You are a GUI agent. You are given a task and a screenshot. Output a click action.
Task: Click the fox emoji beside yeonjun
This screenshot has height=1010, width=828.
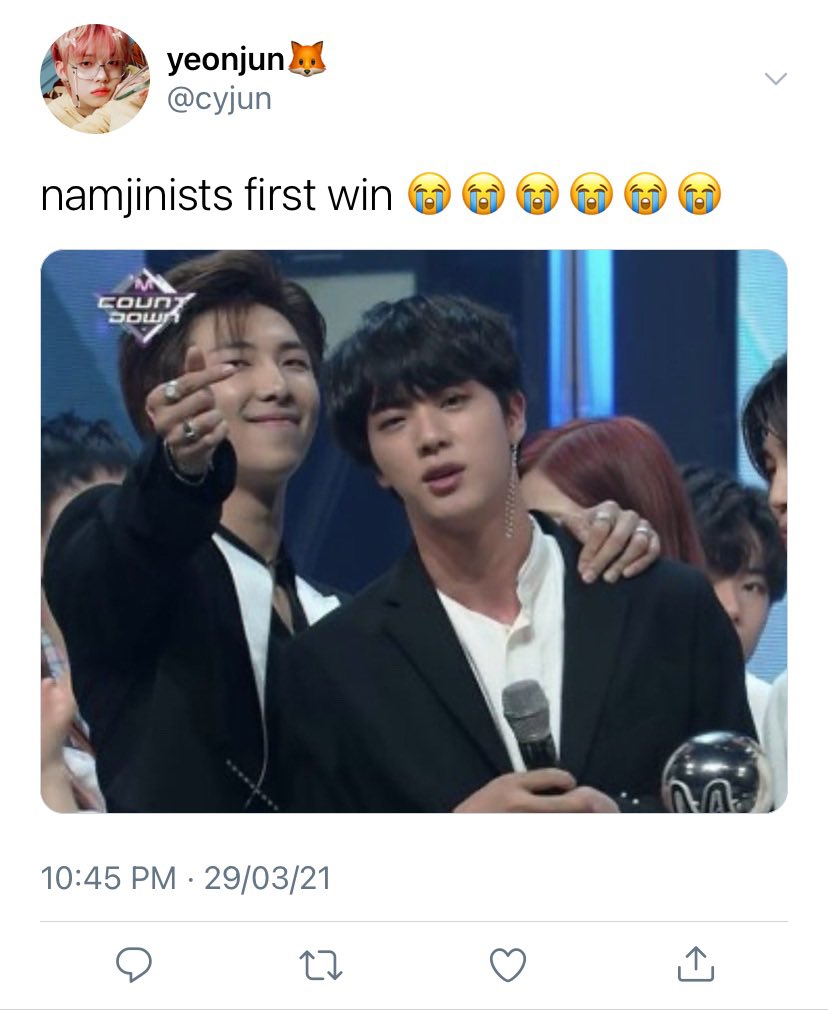click(x=307, y=59)
